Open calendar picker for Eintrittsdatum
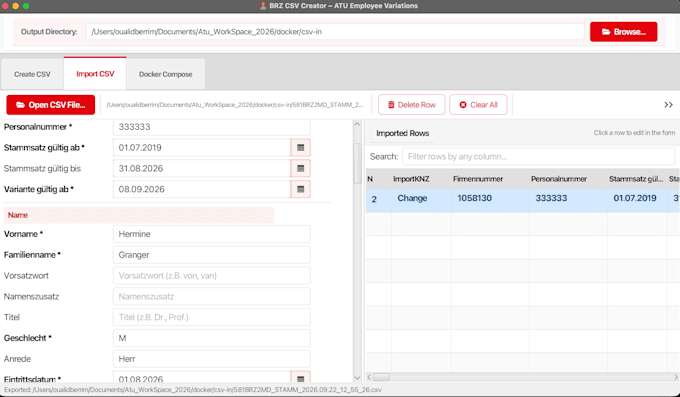Screen dimensions: 680x397 [x=301, y=378]
